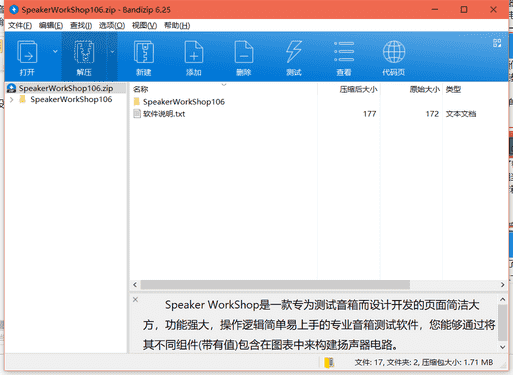Click the original size value 172
The image size is (513, 375).
point(432,114)
